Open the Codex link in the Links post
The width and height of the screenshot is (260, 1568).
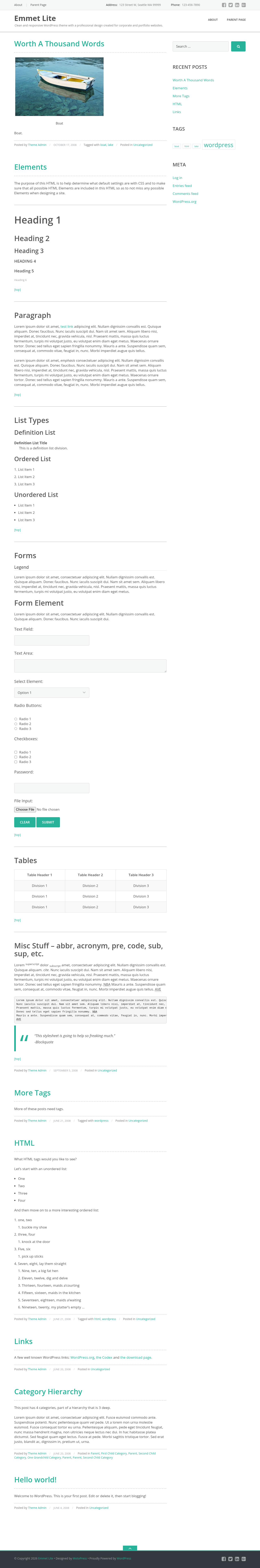104,1357
